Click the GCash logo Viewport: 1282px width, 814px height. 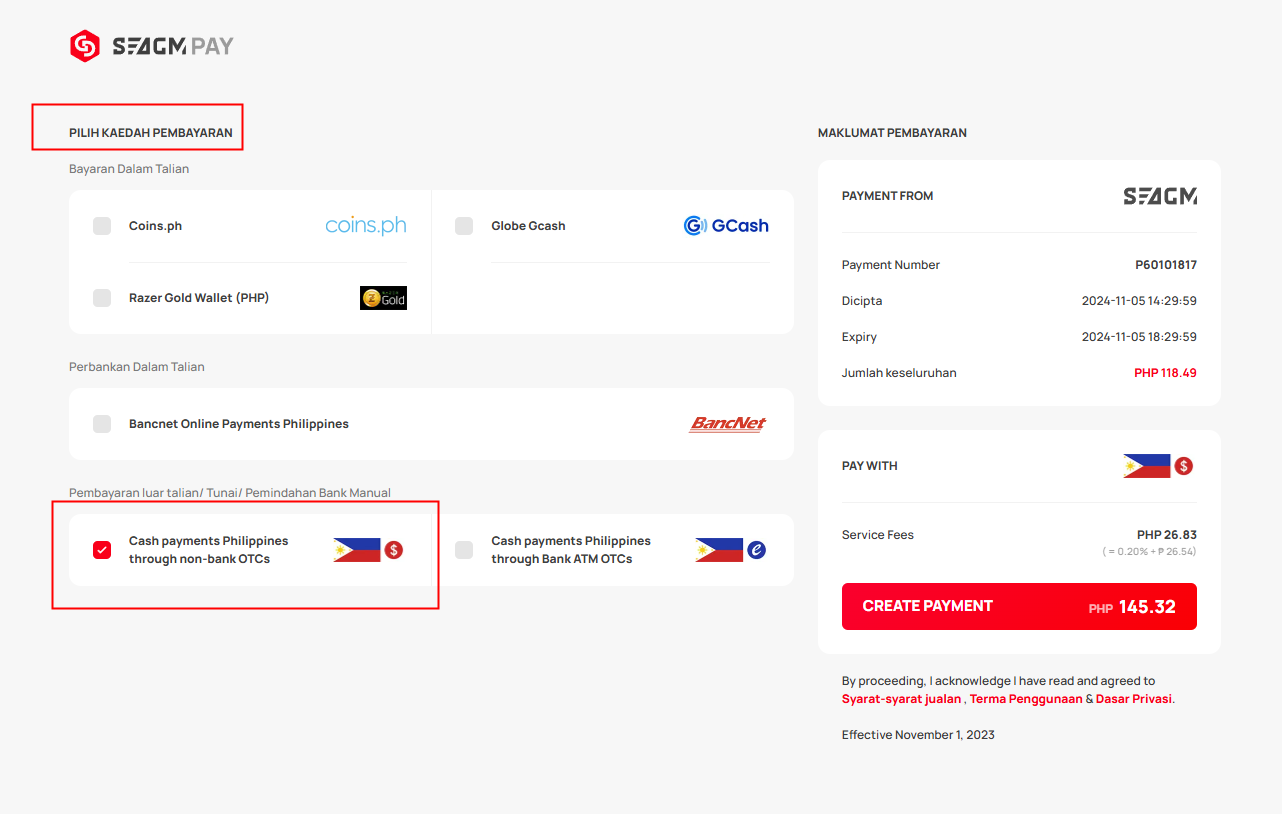click(726, 226)
